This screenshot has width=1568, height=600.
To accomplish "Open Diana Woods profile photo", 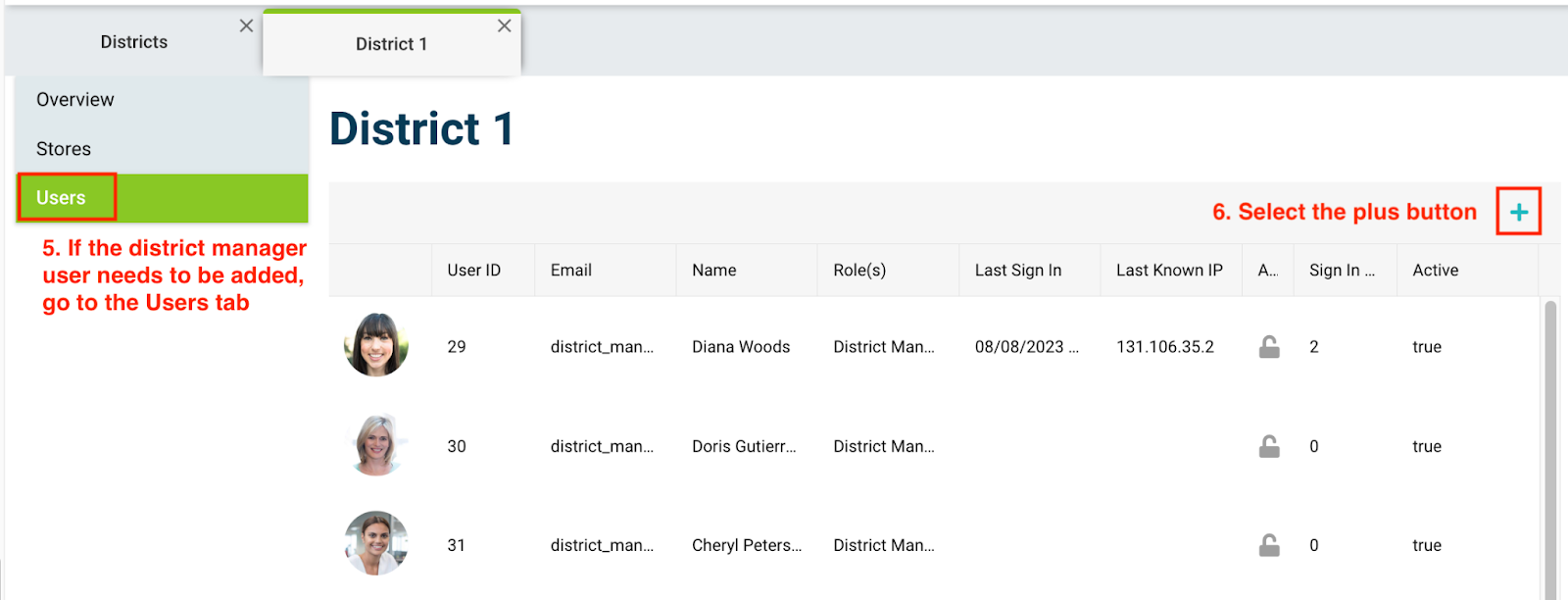I will (376, 345).
